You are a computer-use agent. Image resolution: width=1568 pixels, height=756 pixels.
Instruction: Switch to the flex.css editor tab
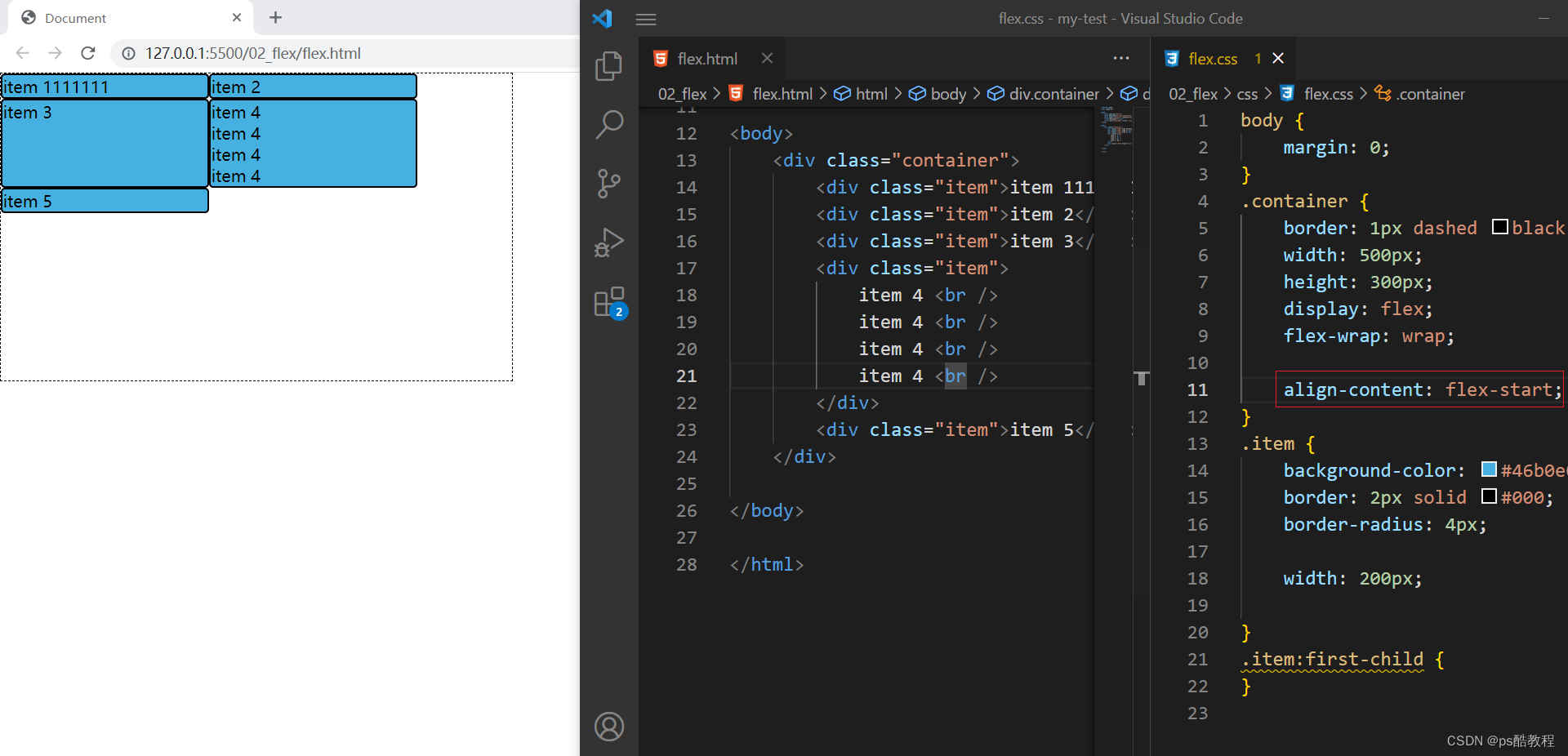1213,59
